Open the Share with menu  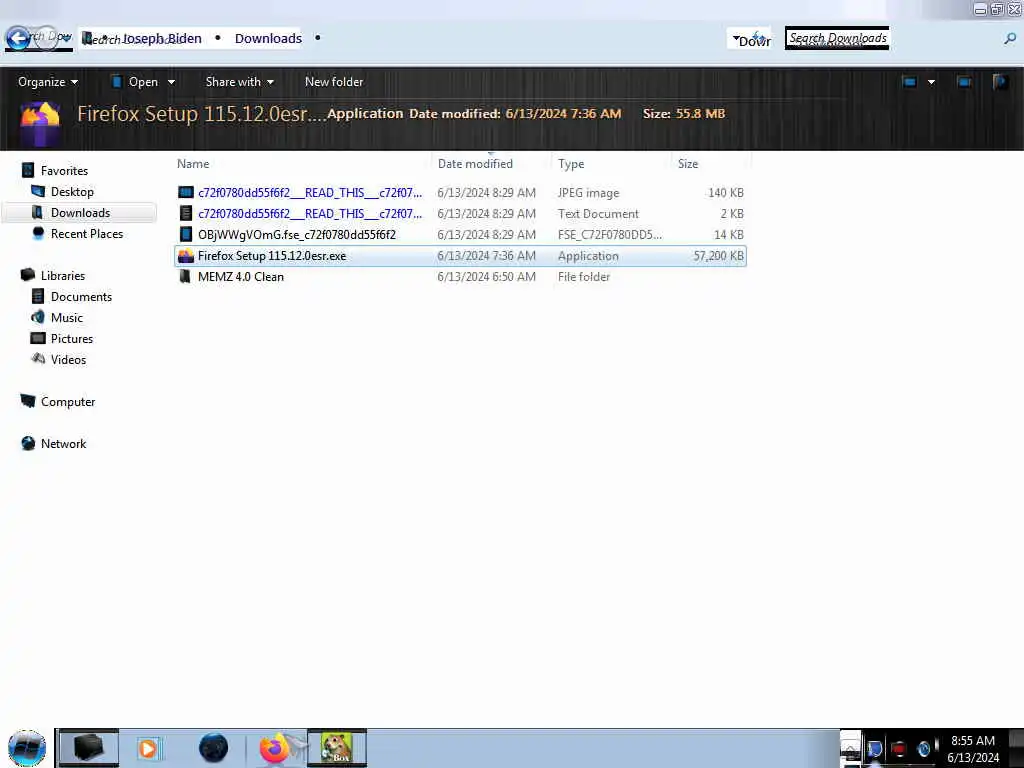[240, 82]
